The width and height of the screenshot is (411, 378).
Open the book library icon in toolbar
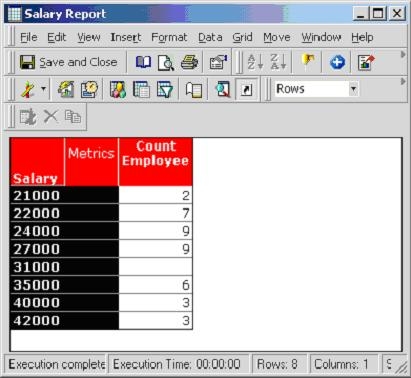[x=143, y=62]
